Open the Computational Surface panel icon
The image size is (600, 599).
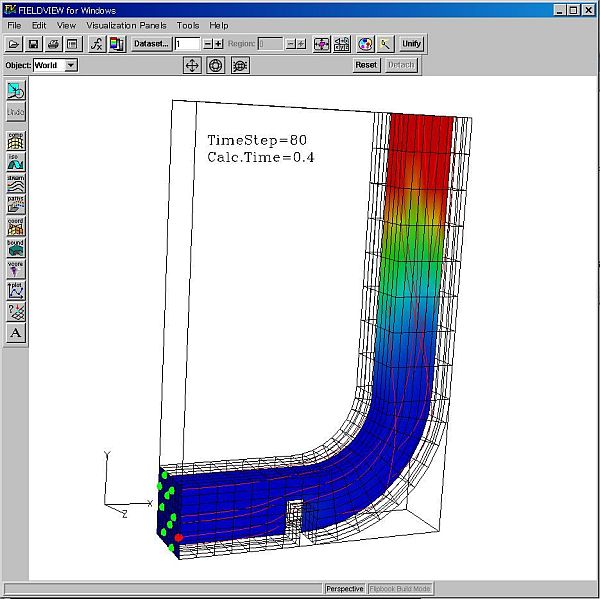(16, 140)
